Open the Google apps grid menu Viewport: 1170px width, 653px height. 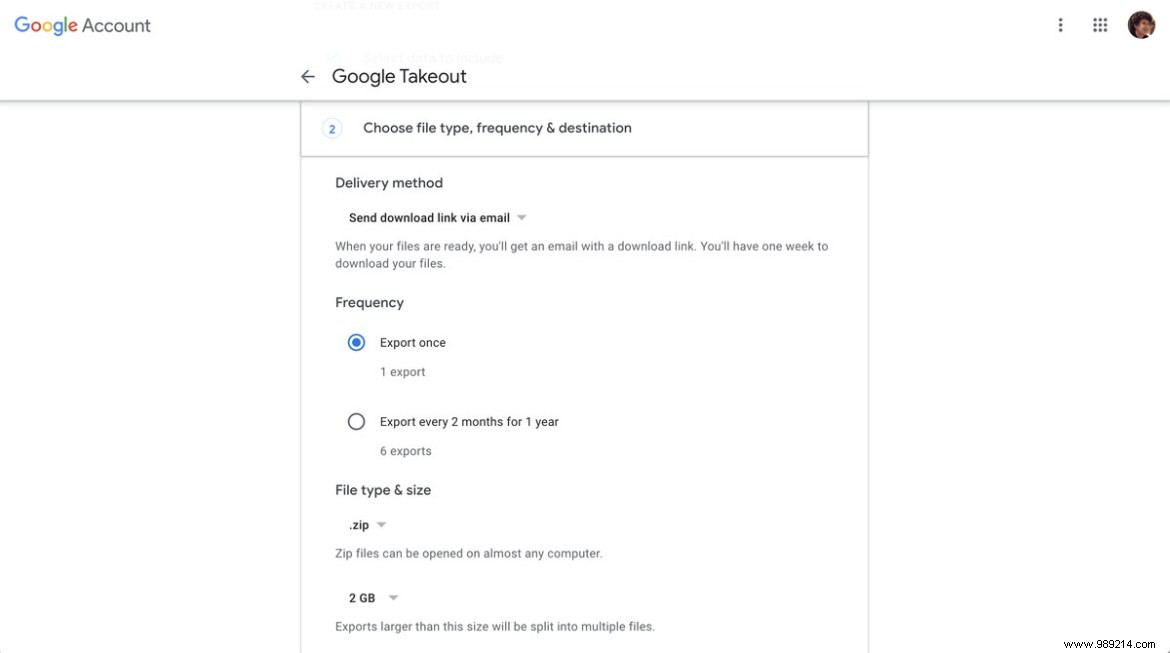[1100, 25]
